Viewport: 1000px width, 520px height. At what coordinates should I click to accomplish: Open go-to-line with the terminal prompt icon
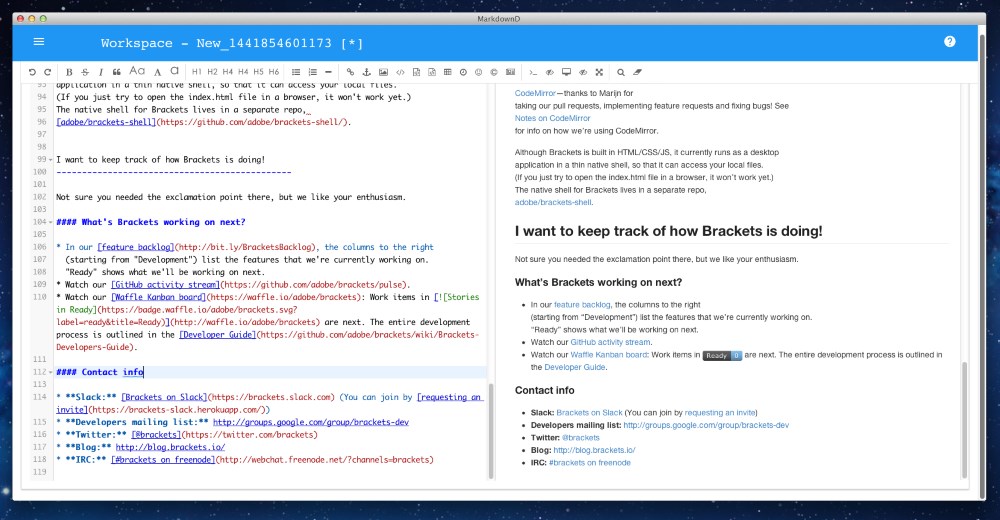coord(533,72)
